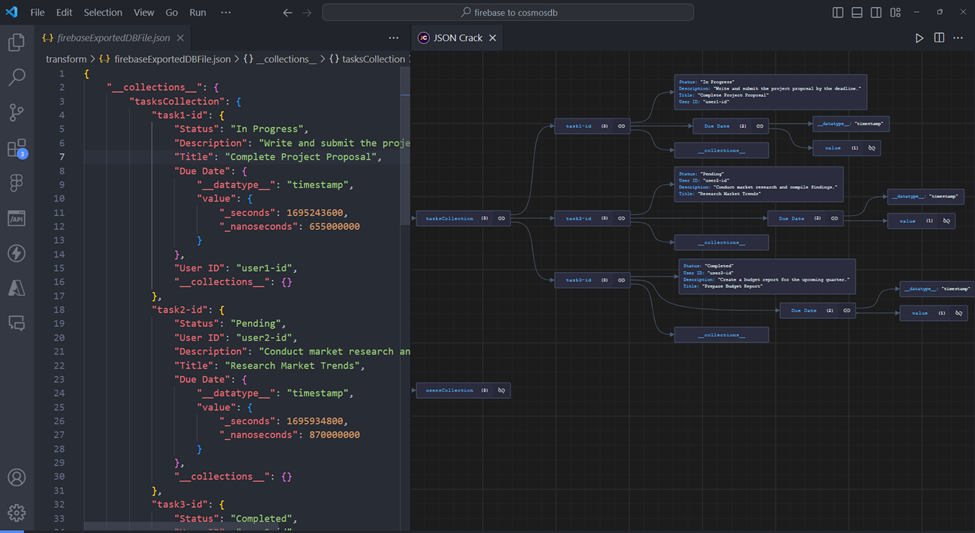Open the Extensions view with badge
The width and height of the screenshot is (975, 533).
(x=17, y=148)
